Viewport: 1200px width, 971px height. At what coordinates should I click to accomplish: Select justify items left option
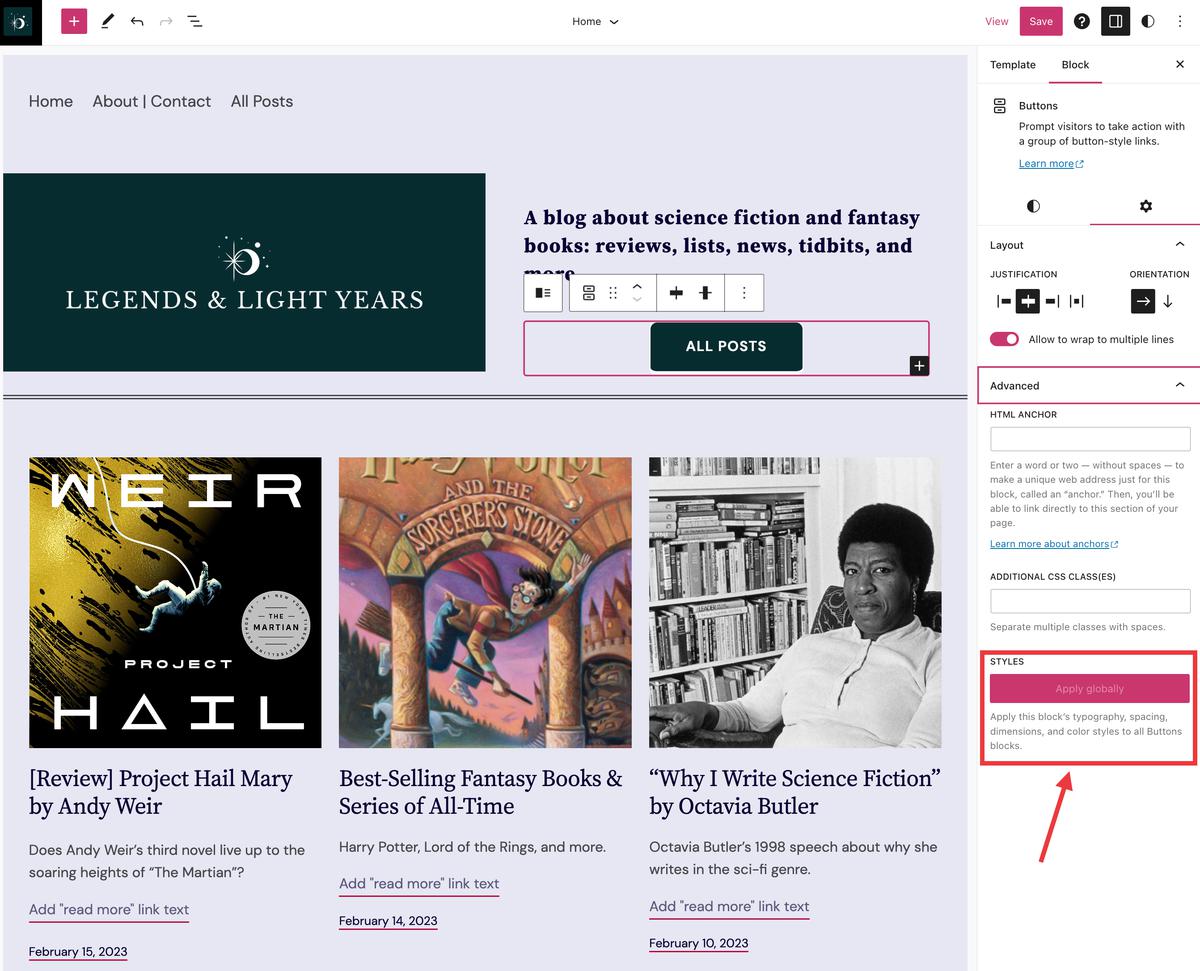coord(1003,301)
